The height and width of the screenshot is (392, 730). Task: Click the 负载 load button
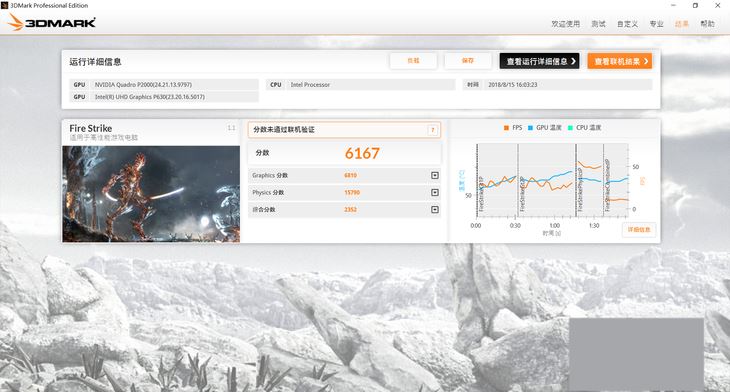tap(413, 61)
